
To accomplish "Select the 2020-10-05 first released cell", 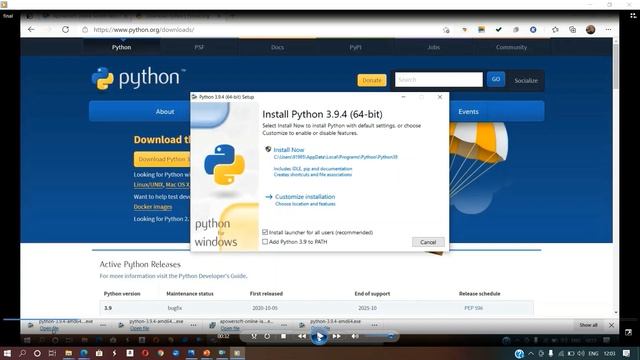I will point(265,308).
